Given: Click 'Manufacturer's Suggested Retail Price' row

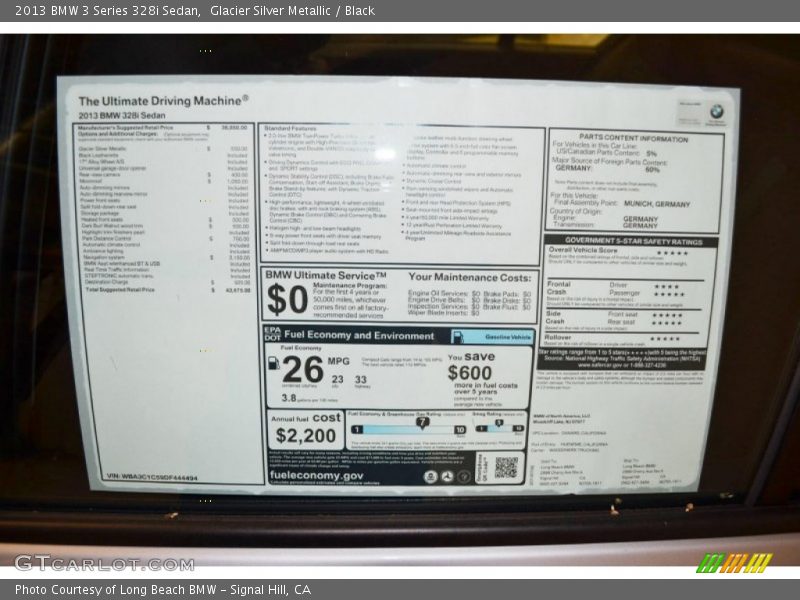Looking at the screenshot, I should 163,128.
